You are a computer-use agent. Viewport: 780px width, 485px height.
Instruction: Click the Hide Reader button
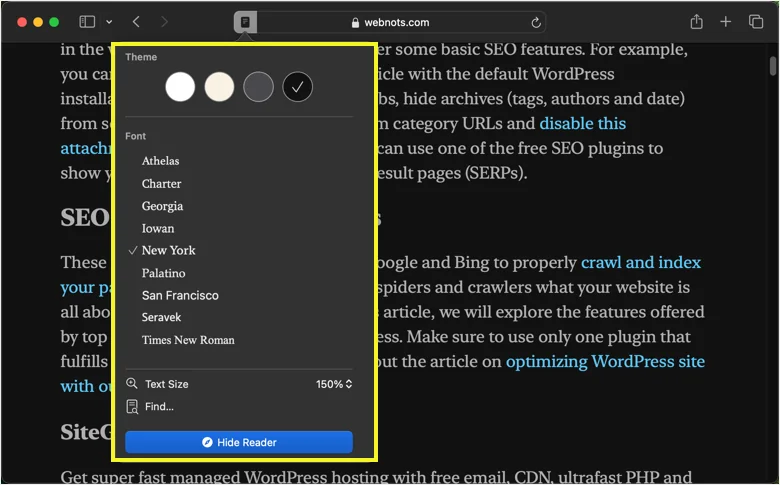coord(239,442)
